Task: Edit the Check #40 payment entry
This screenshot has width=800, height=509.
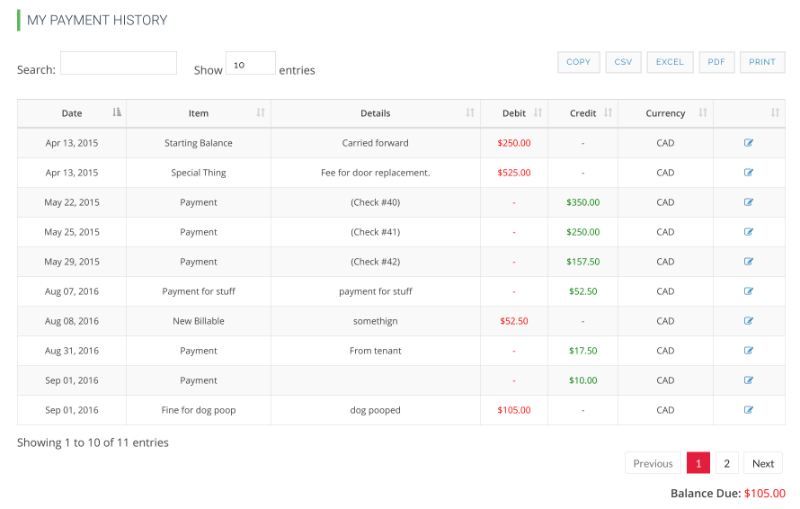Action: (748, 202)
